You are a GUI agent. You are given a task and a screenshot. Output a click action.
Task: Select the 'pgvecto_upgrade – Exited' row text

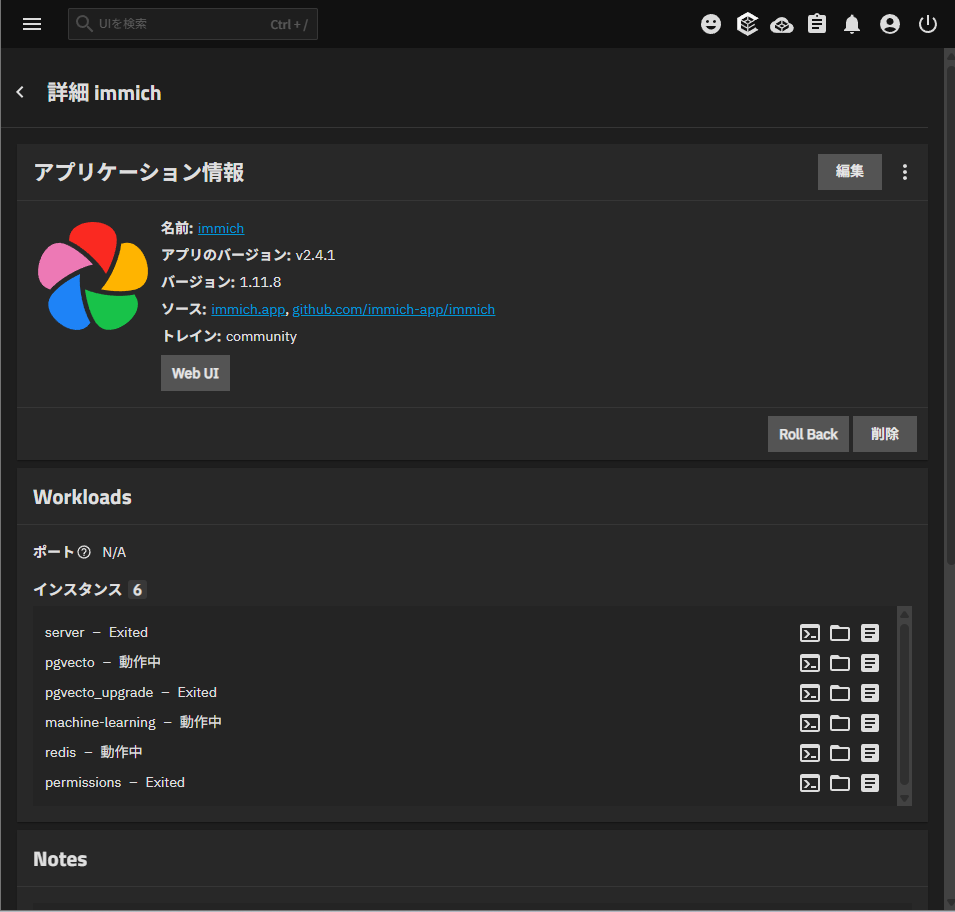[x=131, y=693]
